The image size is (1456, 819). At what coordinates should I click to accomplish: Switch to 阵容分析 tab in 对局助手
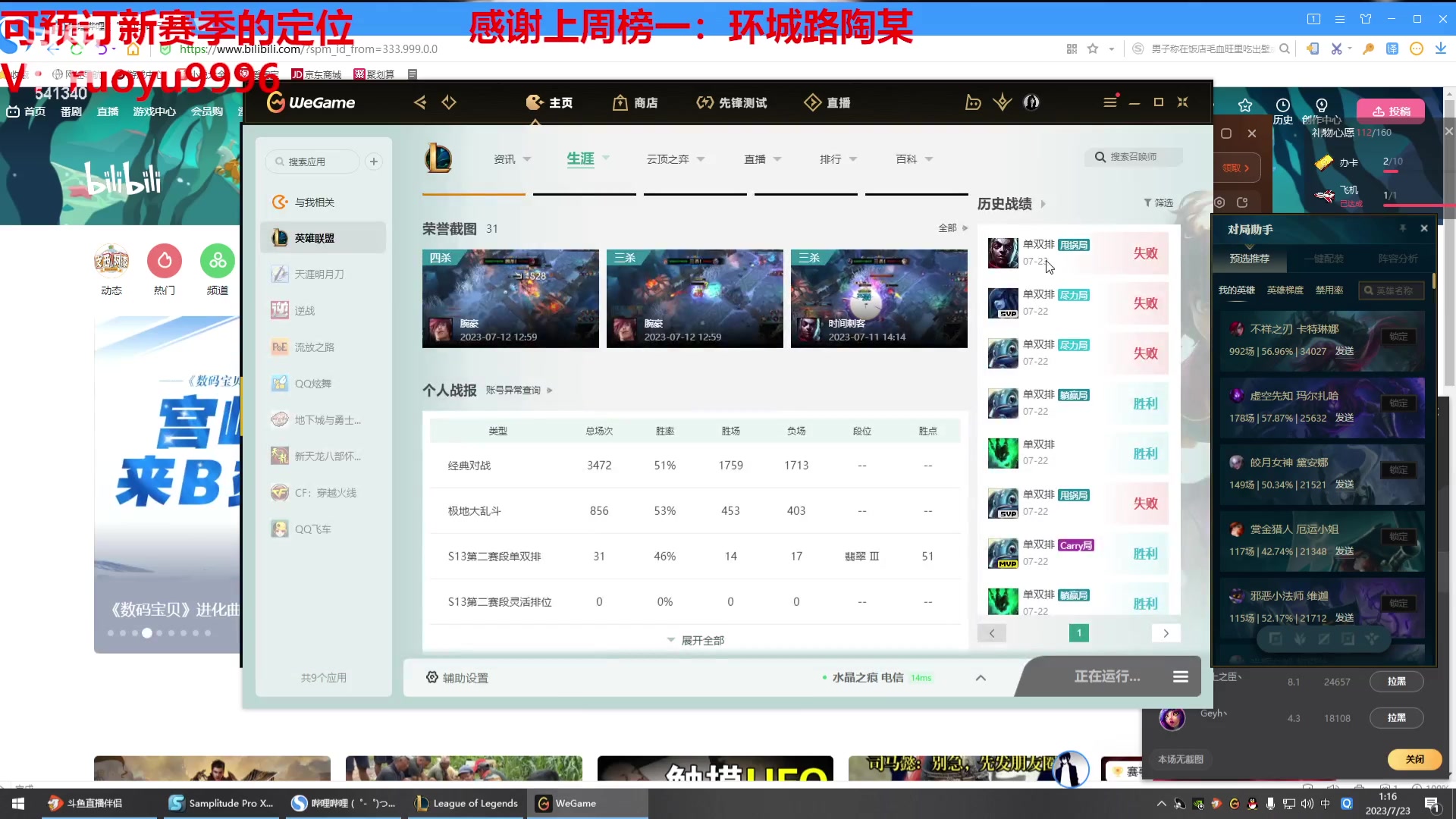click(1398, 259)
